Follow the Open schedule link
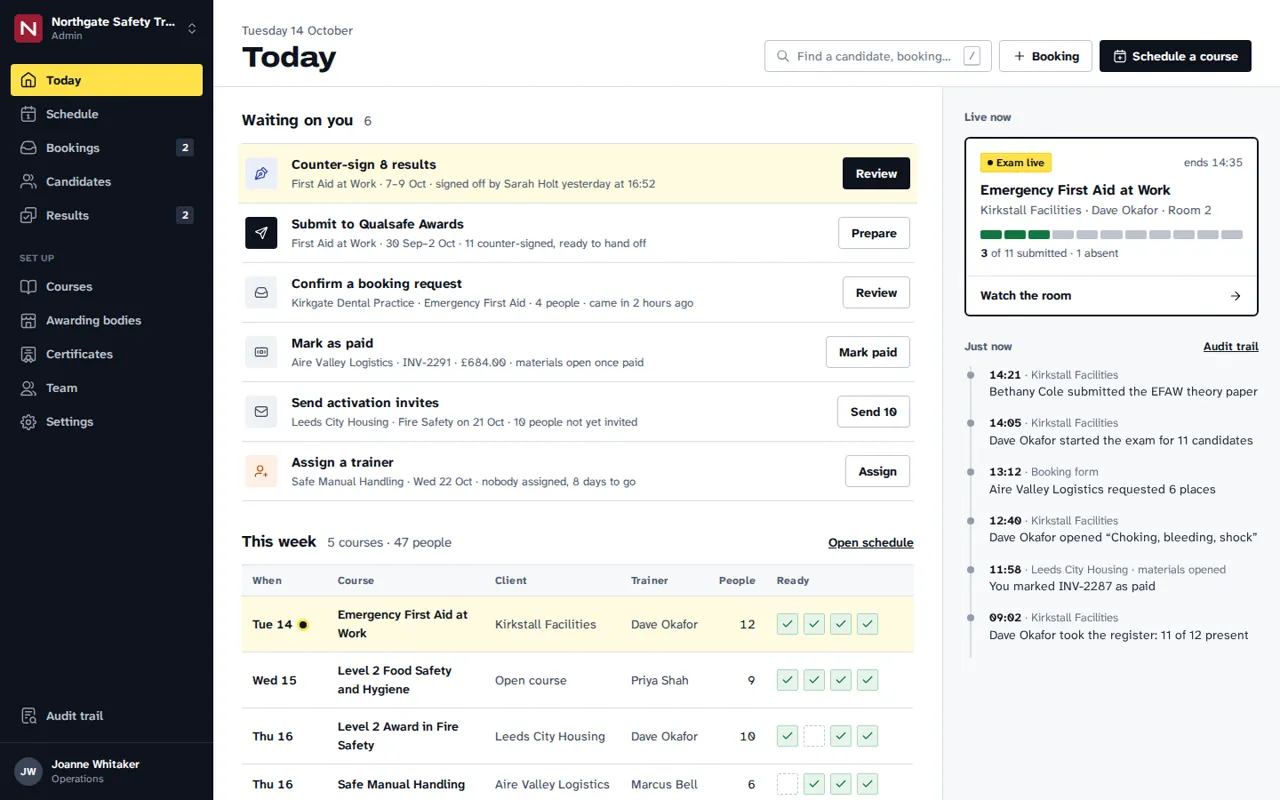Image resolution: width=1280 pixels, height=800 pixels. point(871,542)
